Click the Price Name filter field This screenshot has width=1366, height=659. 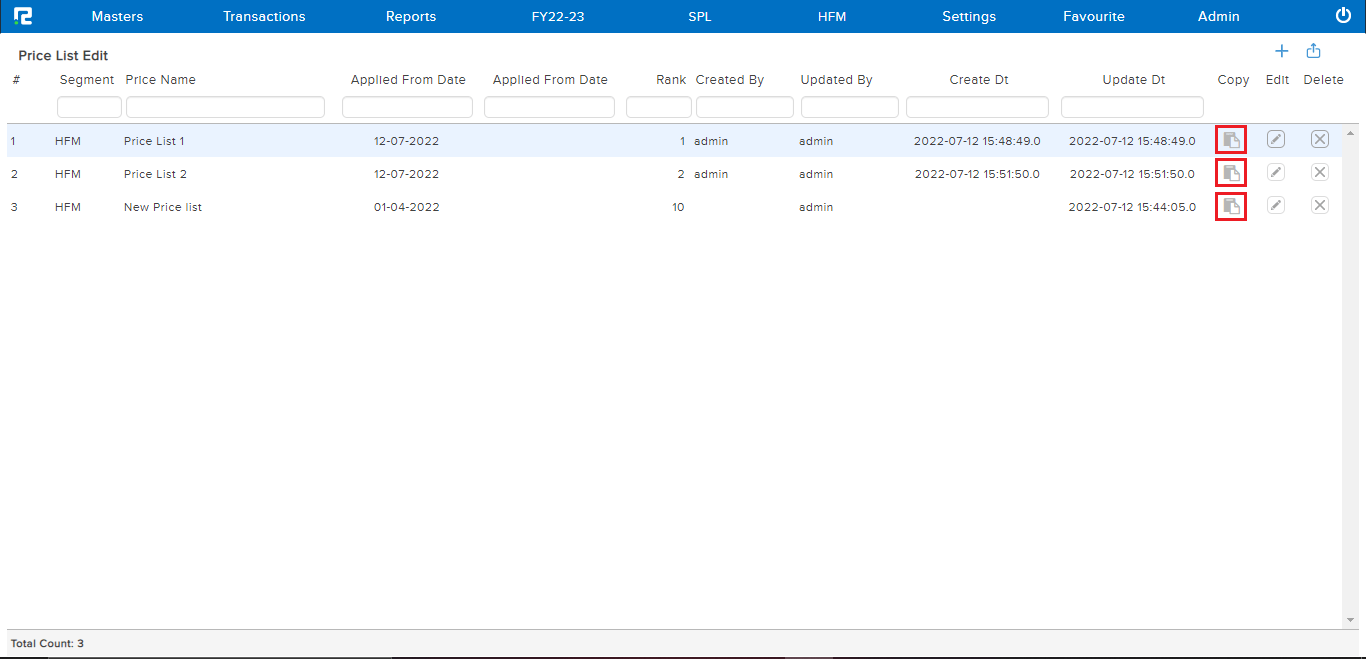coord(225,107)
